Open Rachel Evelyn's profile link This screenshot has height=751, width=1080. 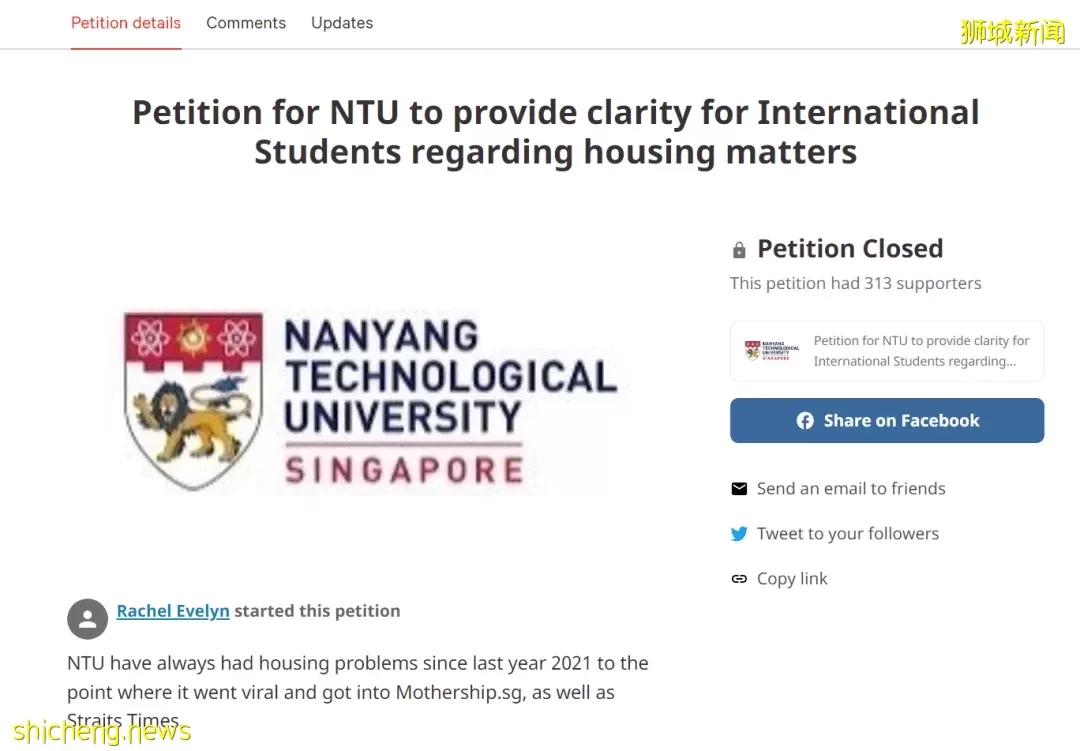click(x=173, y=611)
